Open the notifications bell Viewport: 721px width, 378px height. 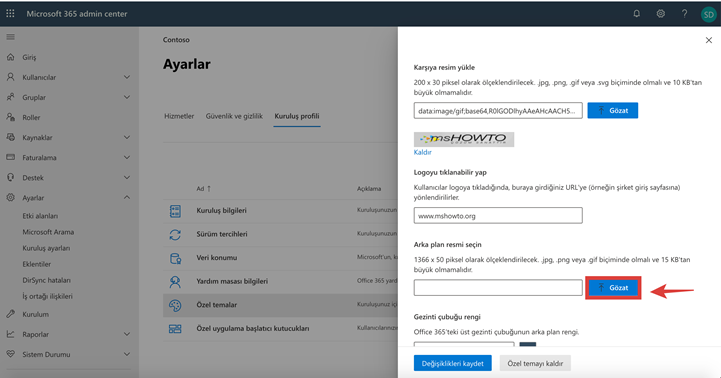tap(636, 14)
